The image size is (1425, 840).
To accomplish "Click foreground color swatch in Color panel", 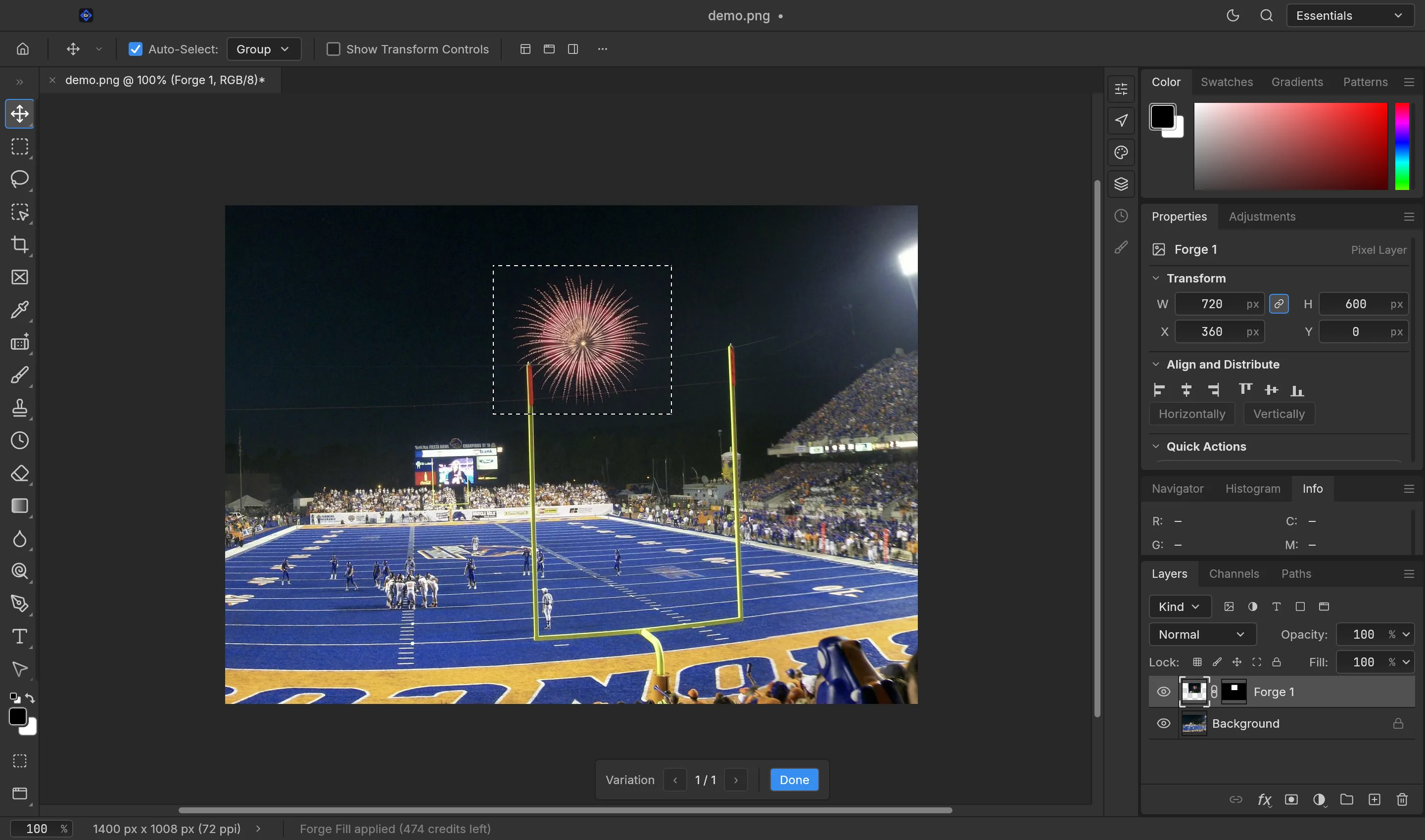I will [x=1162, y=117].
